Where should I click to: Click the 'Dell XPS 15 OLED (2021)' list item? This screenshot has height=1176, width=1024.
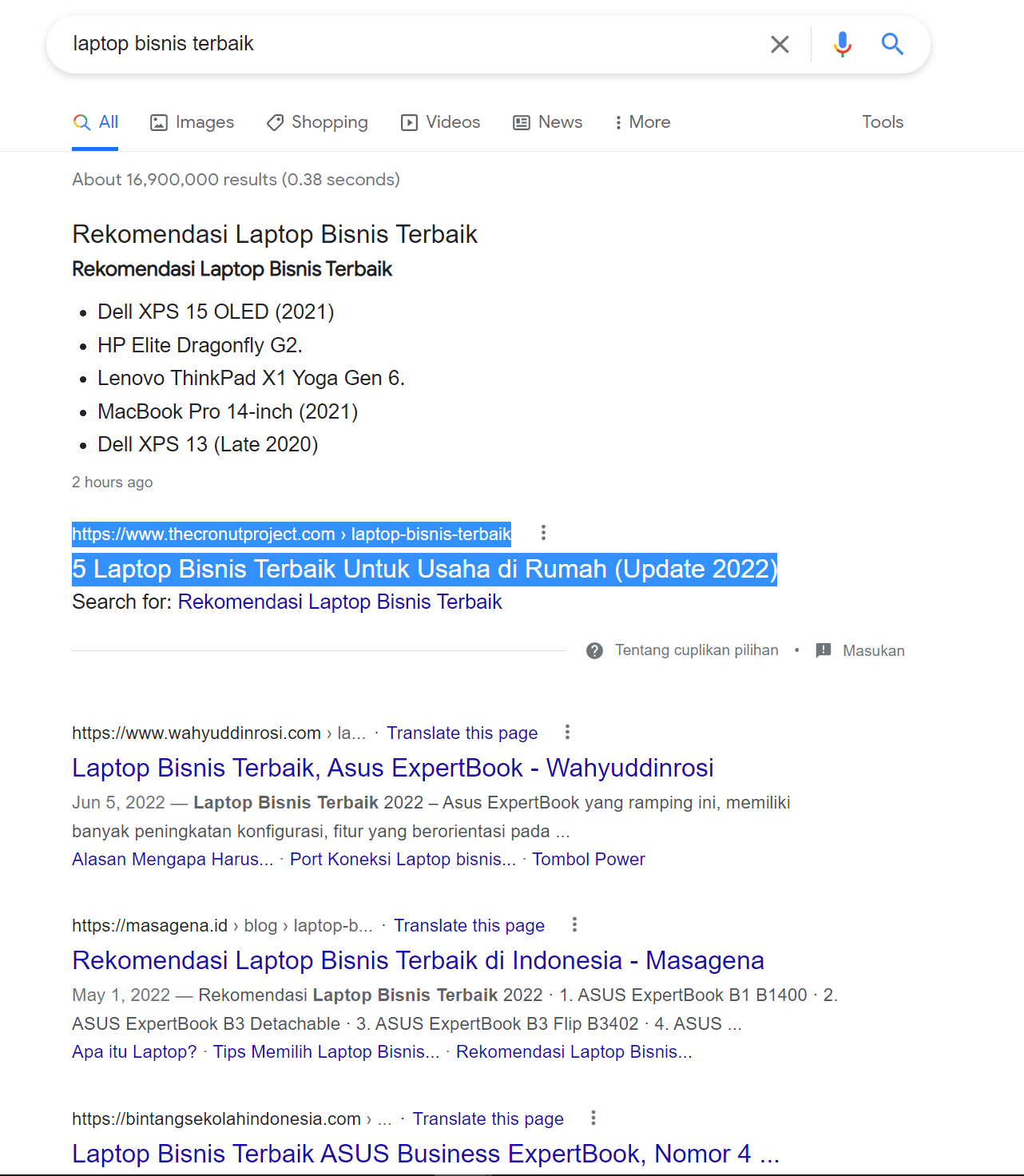pyautogui.click(x=216, y=312)
